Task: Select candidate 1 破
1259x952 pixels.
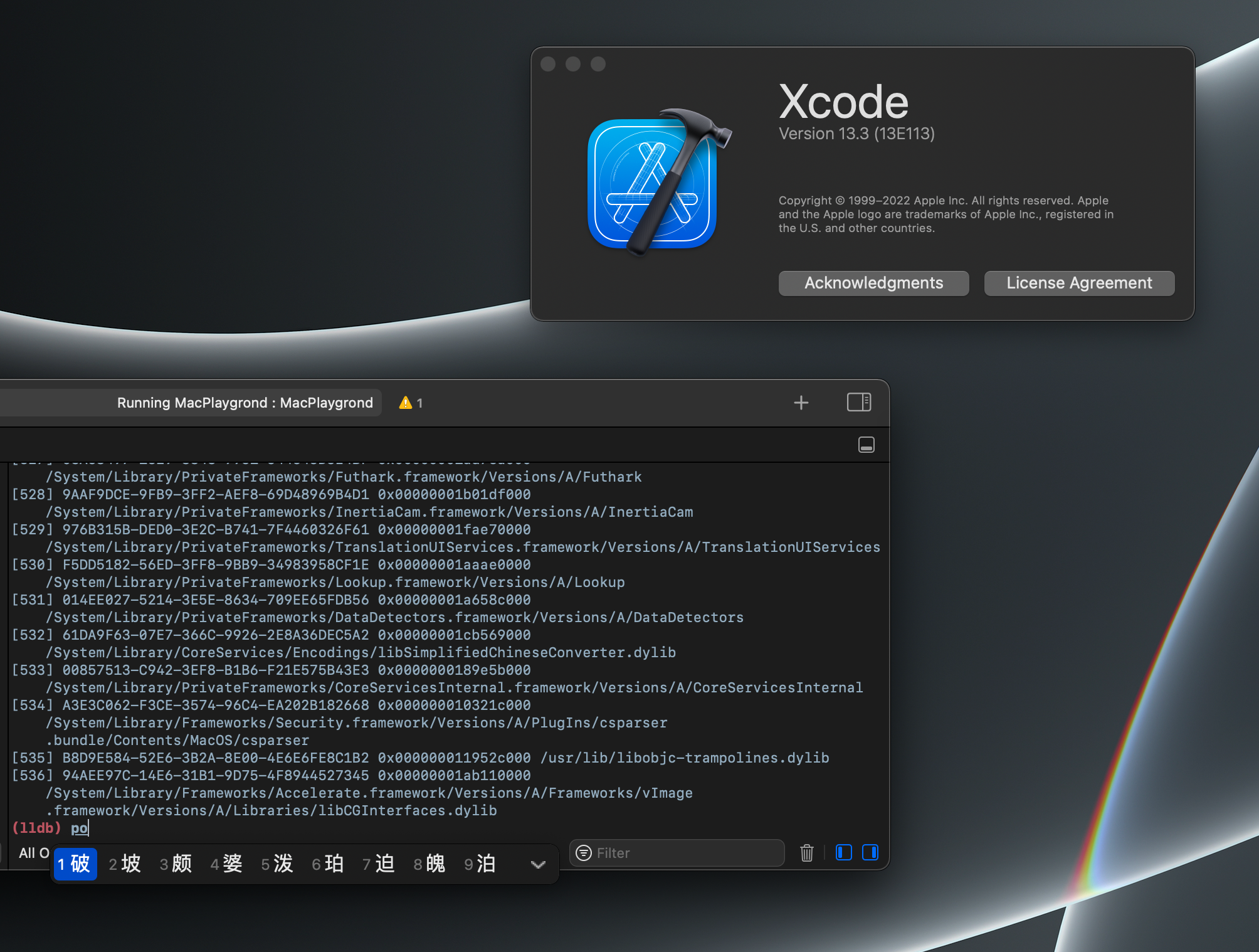Action: [x=75, y=864]
